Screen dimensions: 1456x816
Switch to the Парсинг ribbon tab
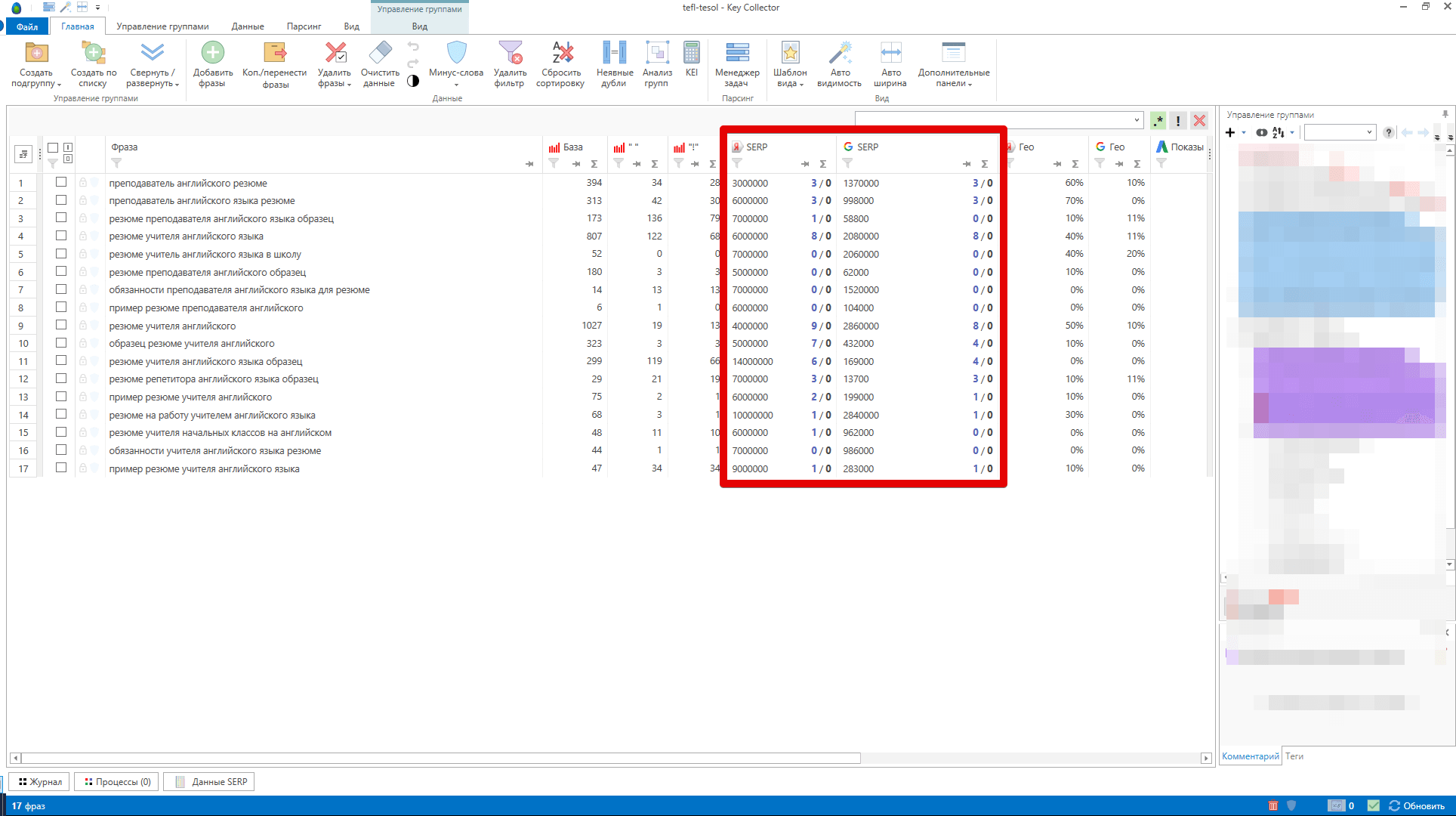(304, 26)
